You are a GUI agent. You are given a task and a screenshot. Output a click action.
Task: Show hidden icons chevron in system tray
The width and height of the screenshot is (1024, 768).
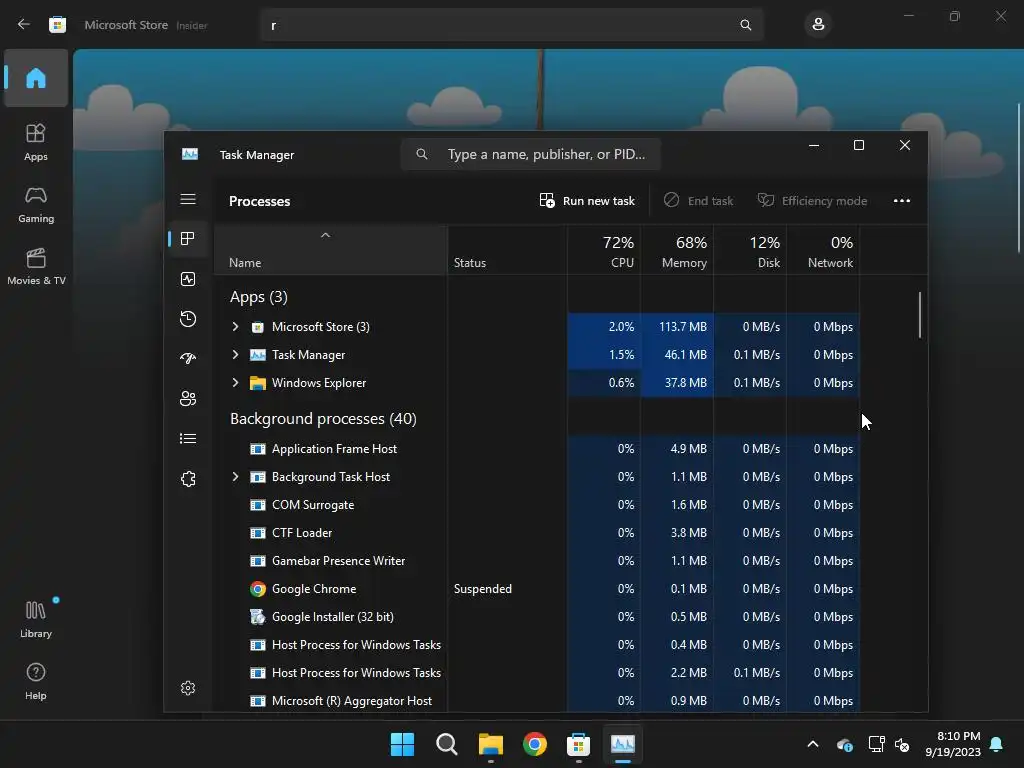click(x=812, y=744)
